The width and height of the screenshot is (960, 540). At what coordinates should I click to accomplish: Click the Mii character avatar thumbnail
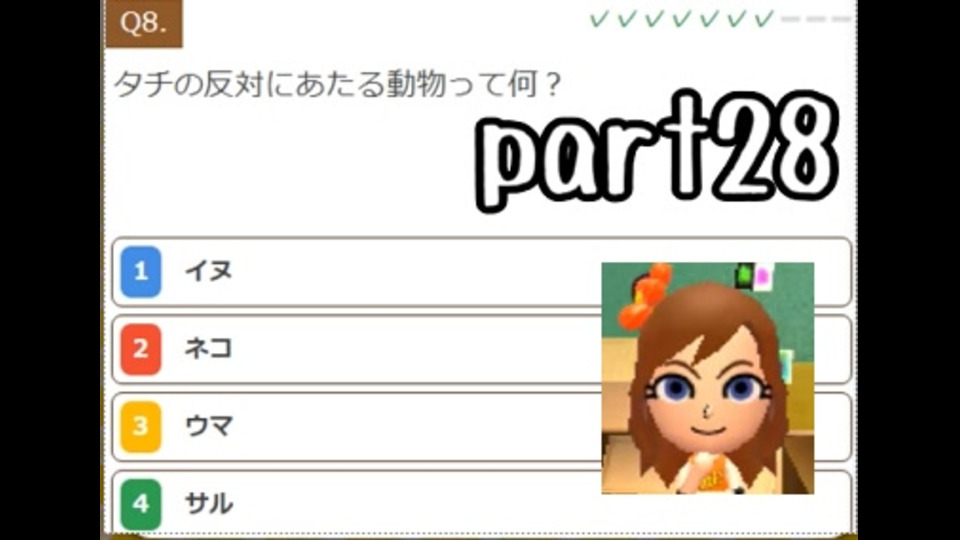point(708,378)
